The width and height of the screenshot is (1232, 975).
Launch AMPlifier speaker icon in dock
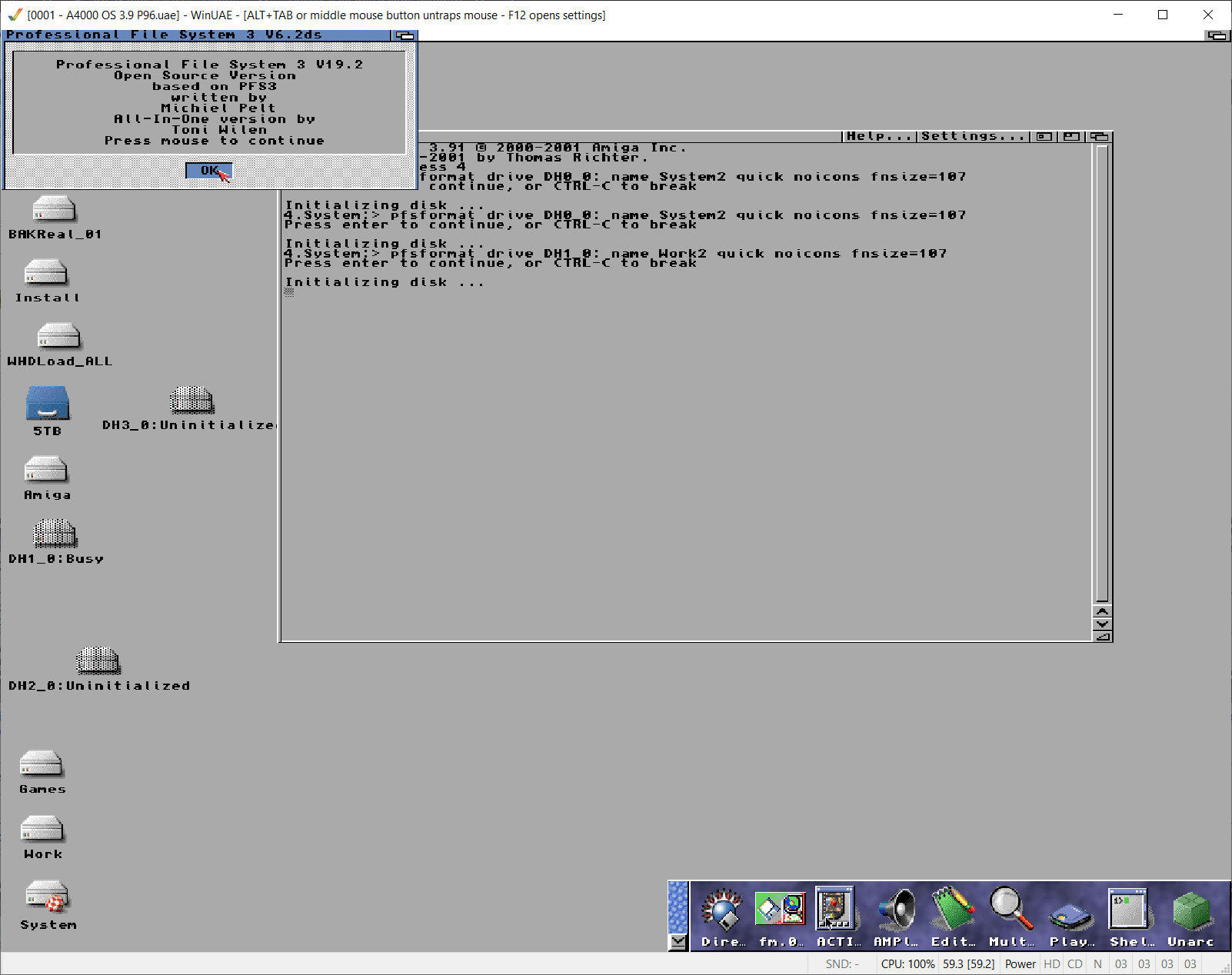coord(895,916)
